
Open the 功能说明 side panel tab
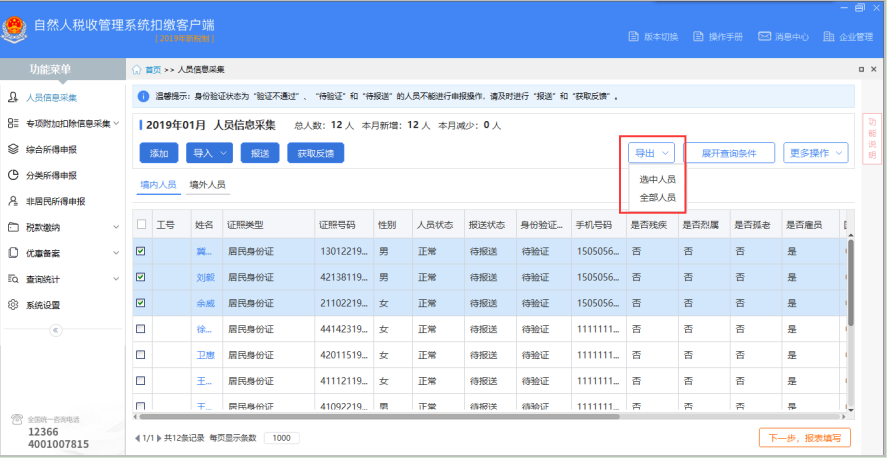click(872, 139)
